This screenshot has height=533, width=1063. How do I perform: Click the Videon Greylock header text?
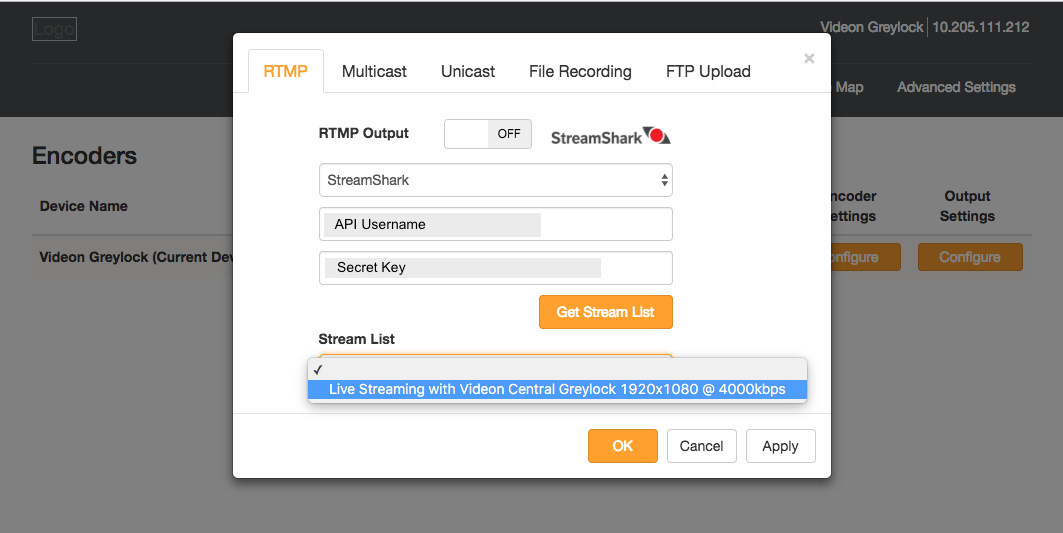[872, 27]
